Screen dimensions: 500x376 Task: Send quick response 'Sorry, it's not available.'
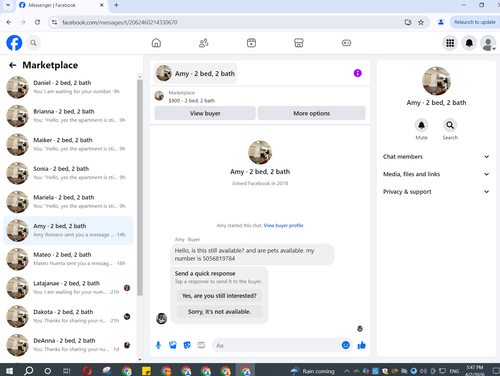(x=219, y=312)
